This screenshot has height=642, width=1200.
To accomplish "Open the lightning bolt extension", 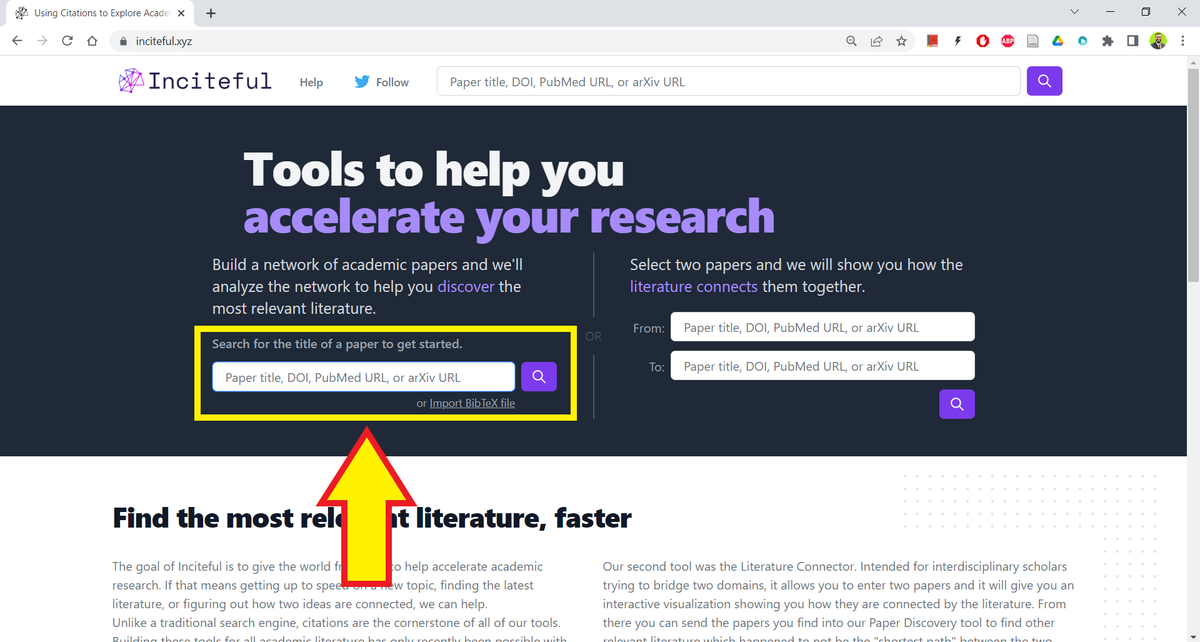I will pos(958,42).
